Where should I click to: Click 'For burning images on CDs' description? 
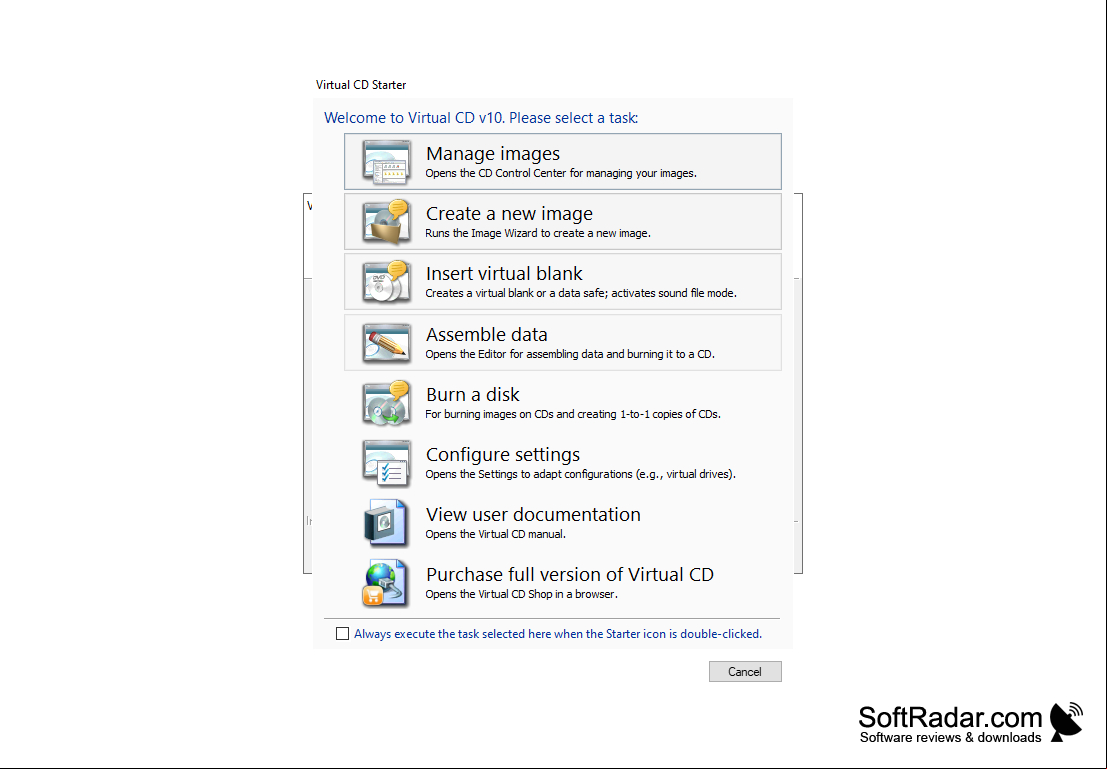coord(573,414)
